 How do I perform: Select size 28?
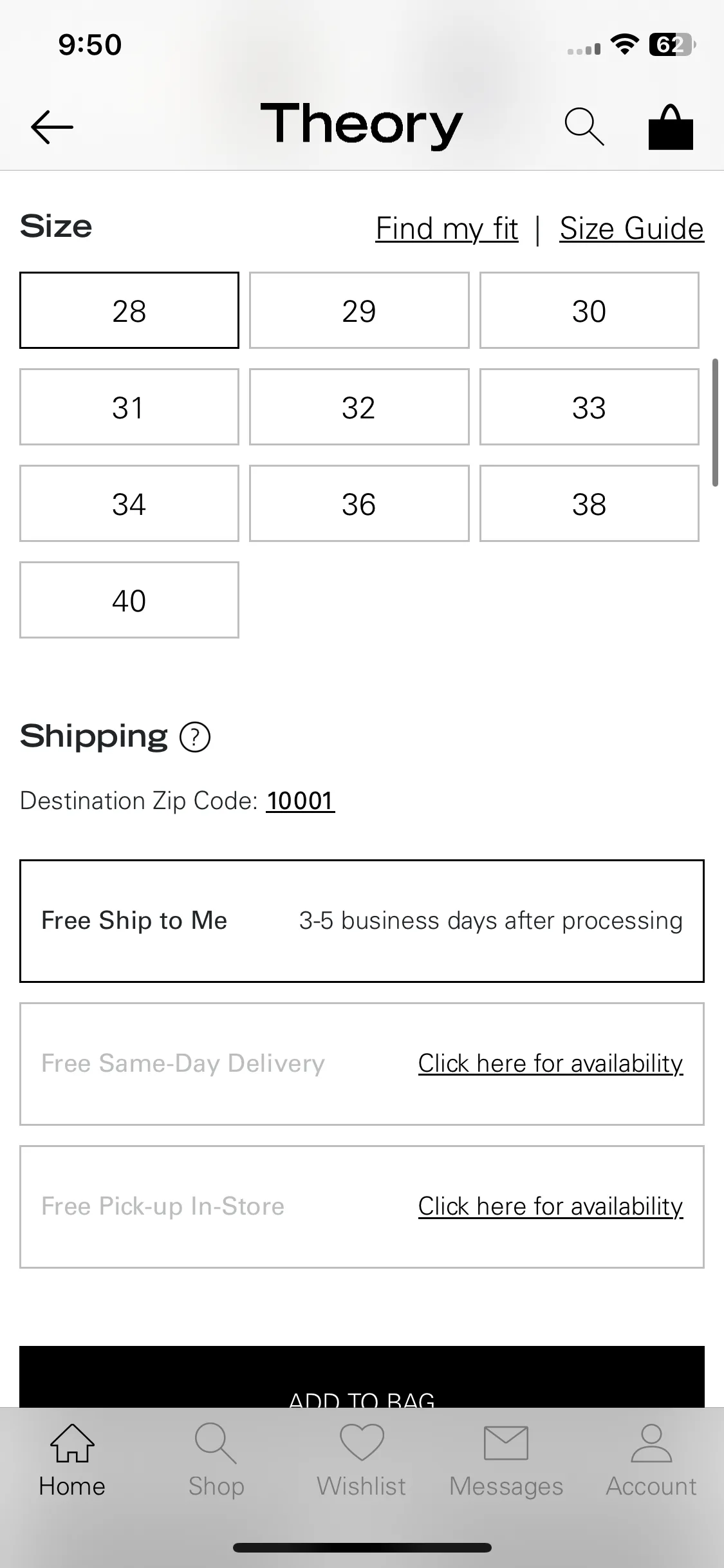click(129, 310)
